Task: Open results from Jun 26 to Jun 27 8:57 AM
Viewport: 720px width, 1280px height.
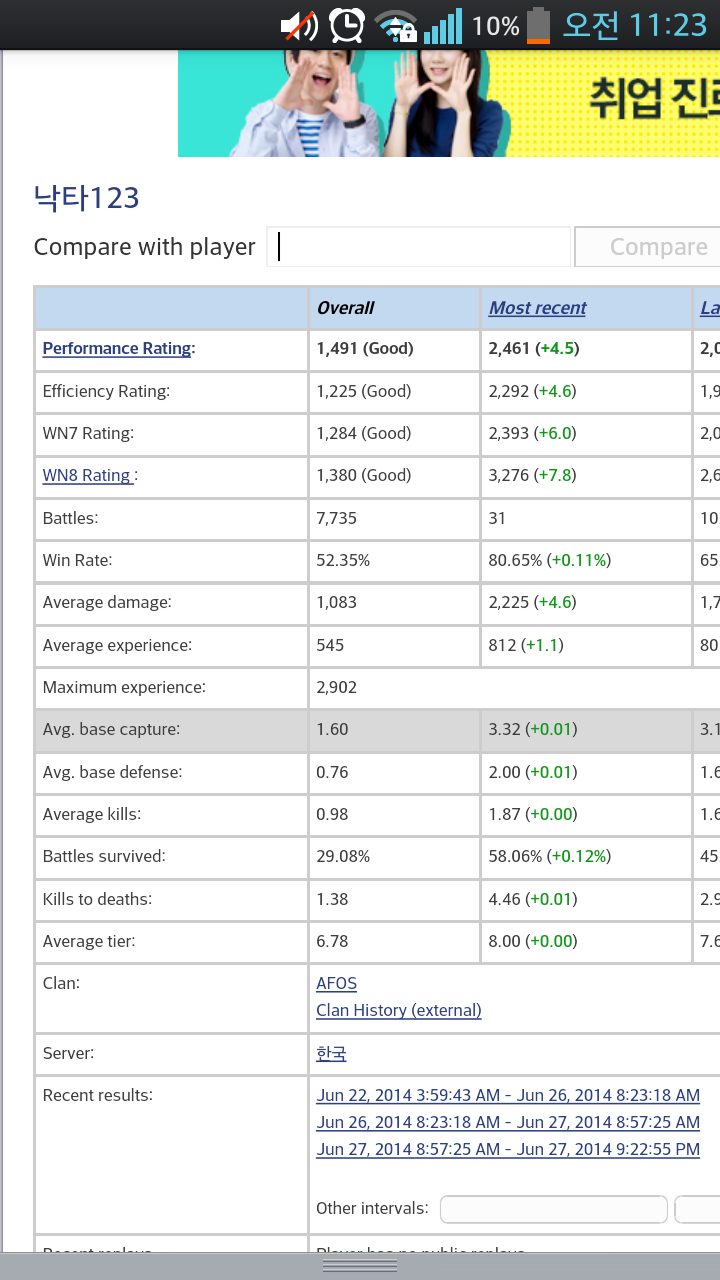Action: click(508, 1123)
